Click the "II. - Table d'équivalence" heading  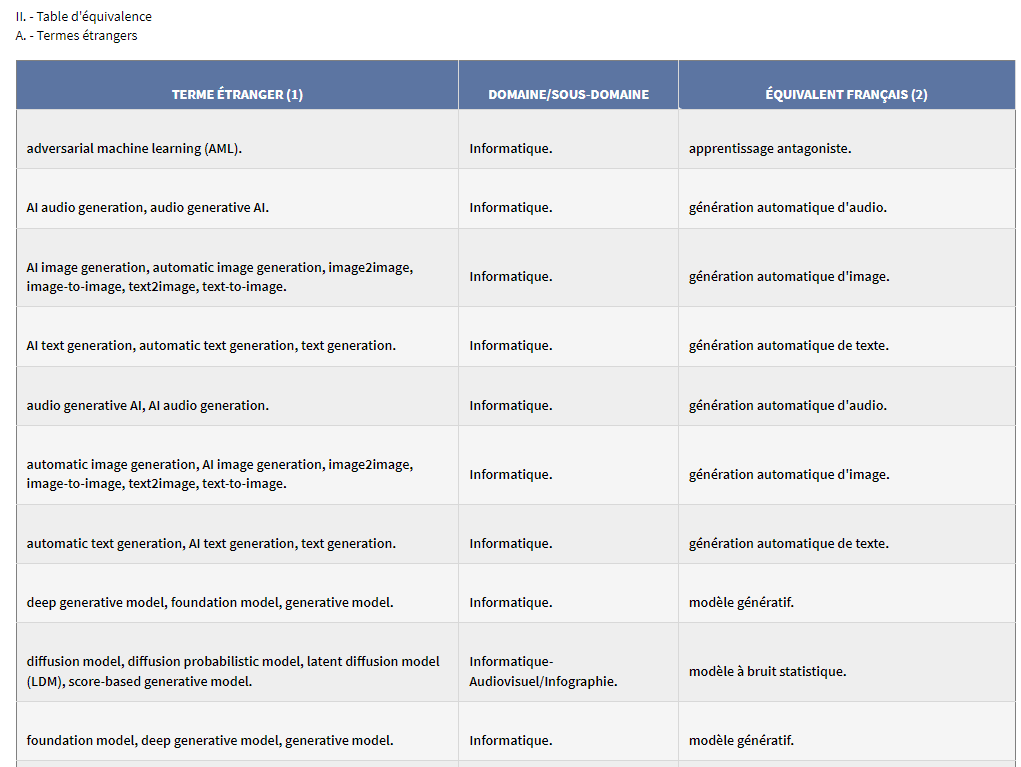[84, 16]
